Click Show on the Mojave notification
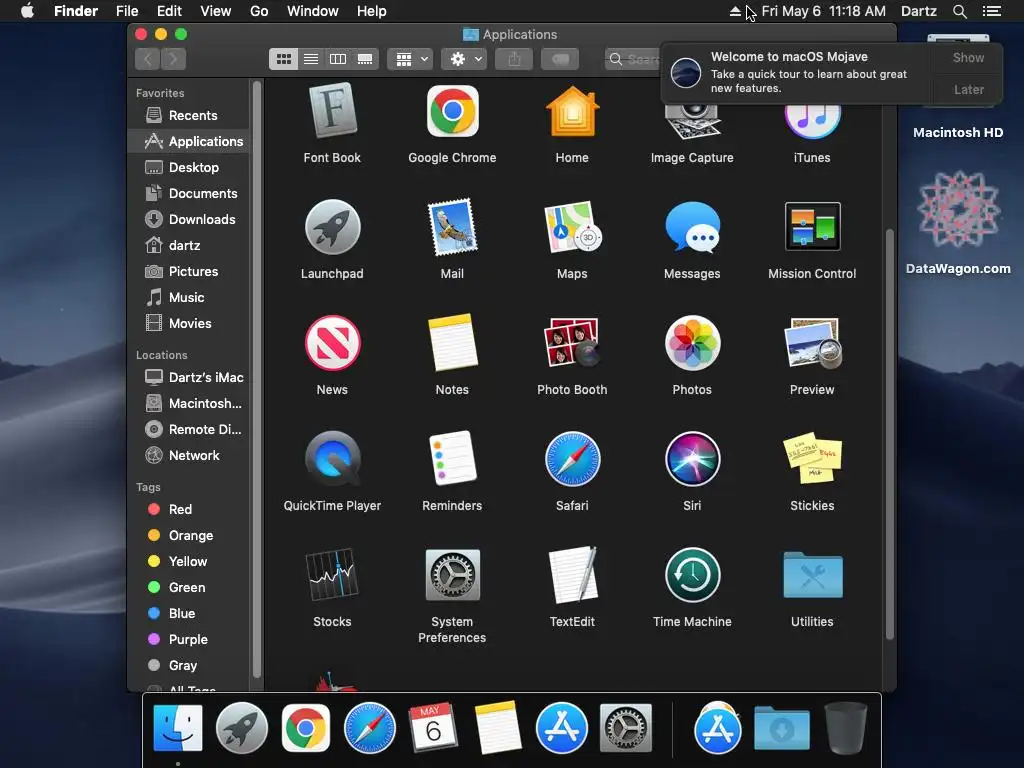 968,57
